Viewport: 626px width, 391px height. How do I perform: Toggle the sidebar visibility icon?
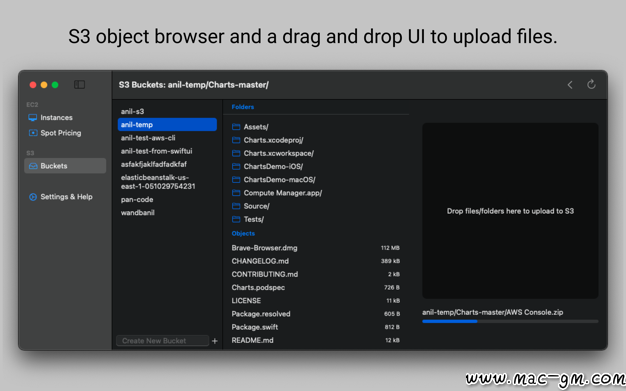(x=79, y=85)
